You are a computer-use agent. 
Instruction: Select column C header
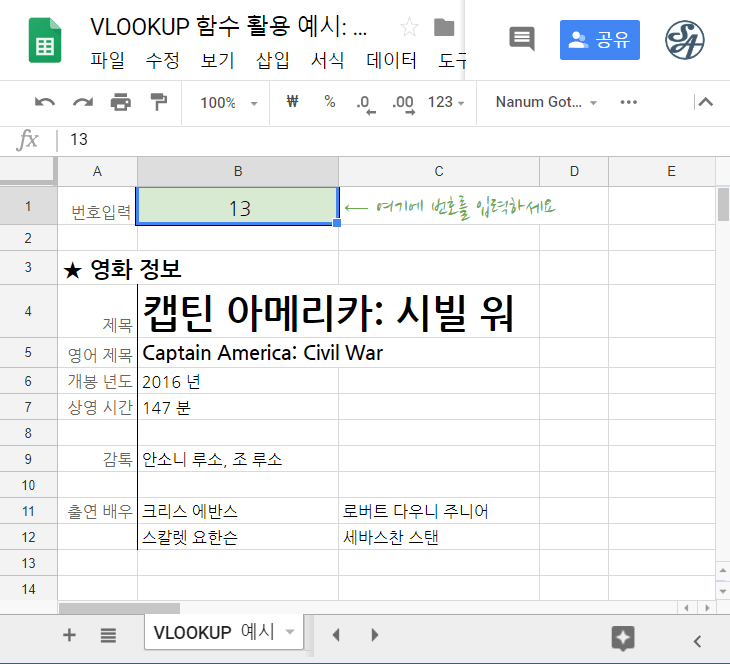tap(439, 171)
